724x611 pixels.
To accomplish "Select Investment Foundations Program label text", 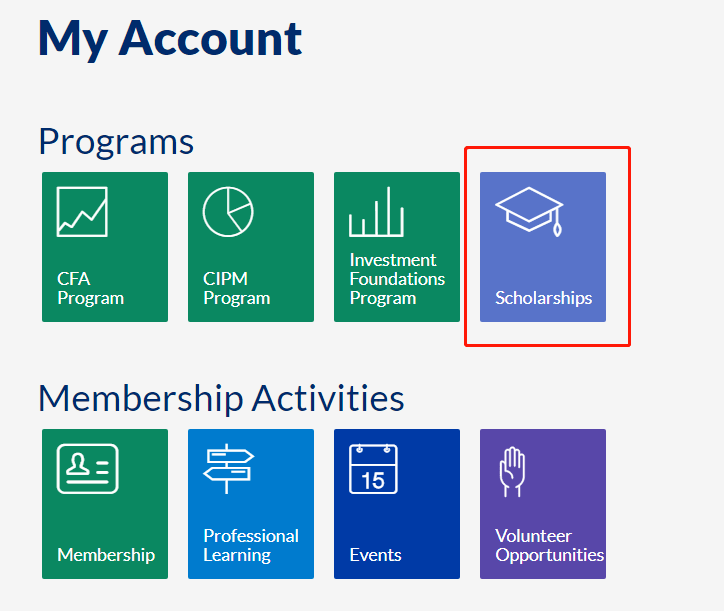I will (397, 279).
